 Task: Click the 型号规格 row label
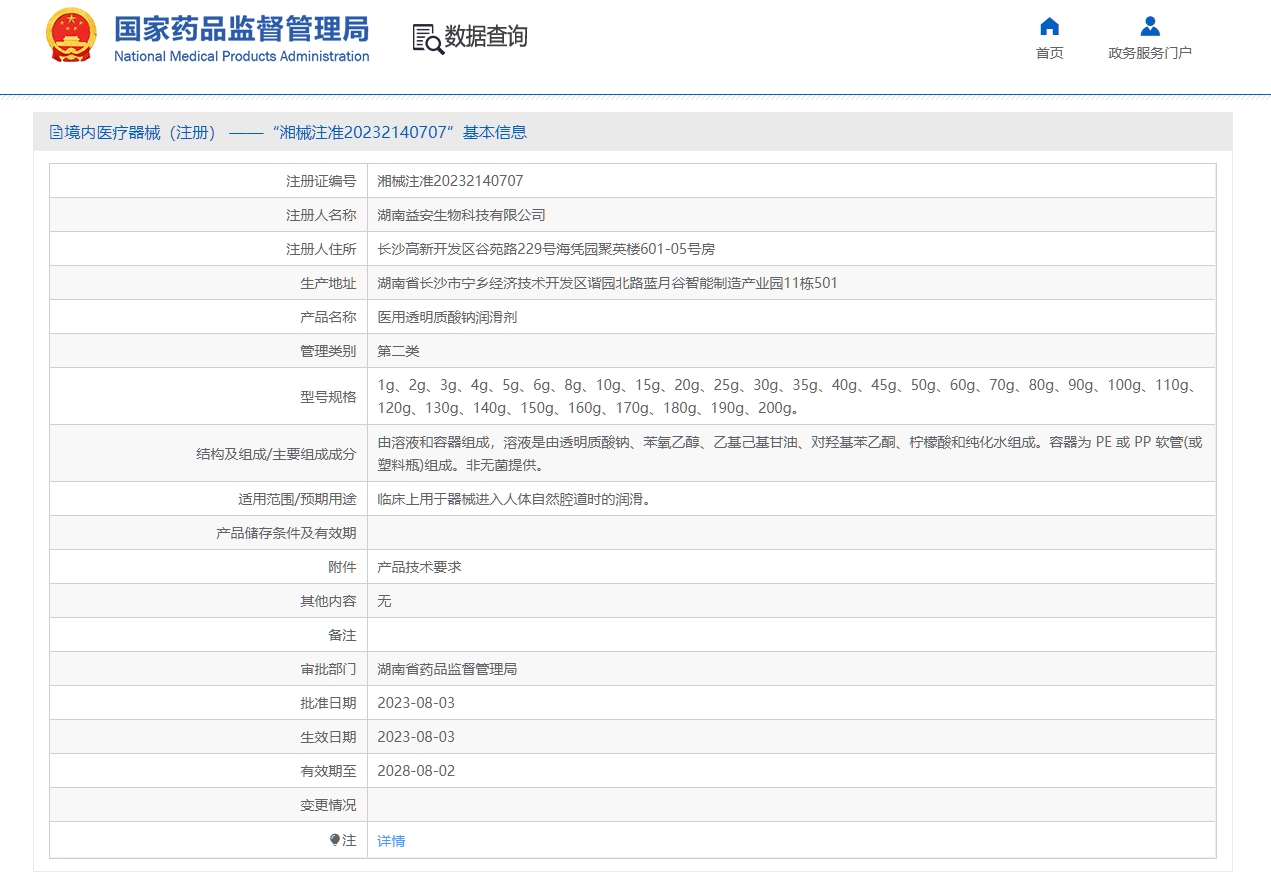point(328,397)
